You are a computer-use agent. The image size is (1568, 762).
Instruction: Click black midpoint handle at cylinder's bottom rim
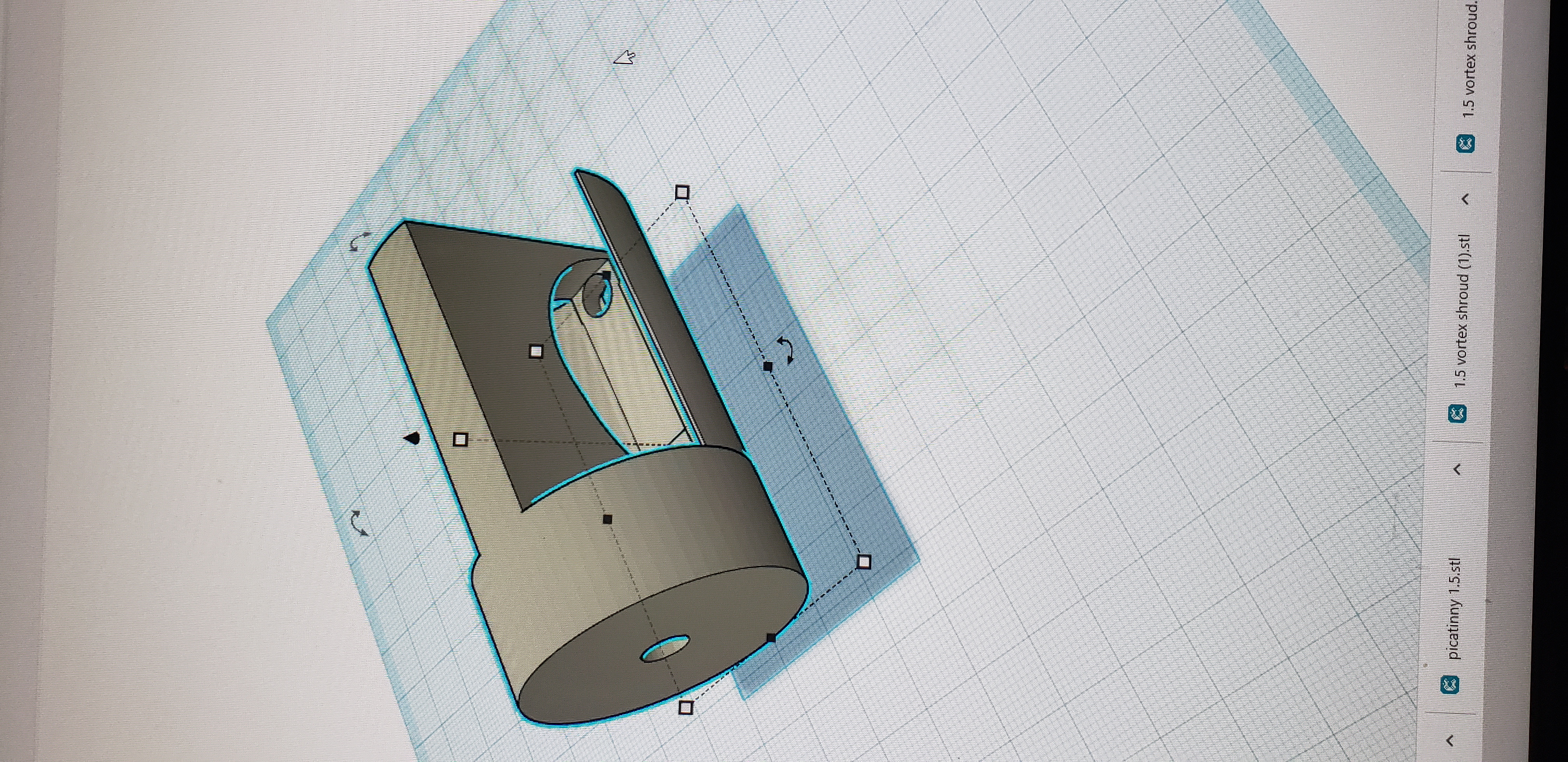[x=771, y=638]
